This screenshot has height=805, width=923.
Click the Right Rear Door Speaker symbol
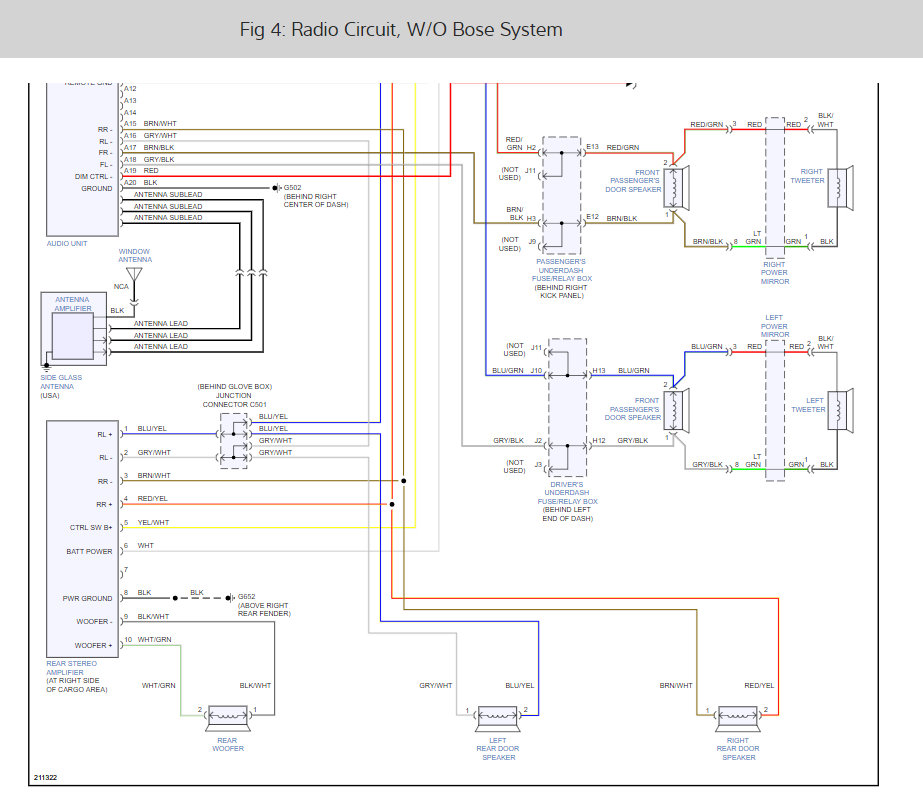coord(738,718)
